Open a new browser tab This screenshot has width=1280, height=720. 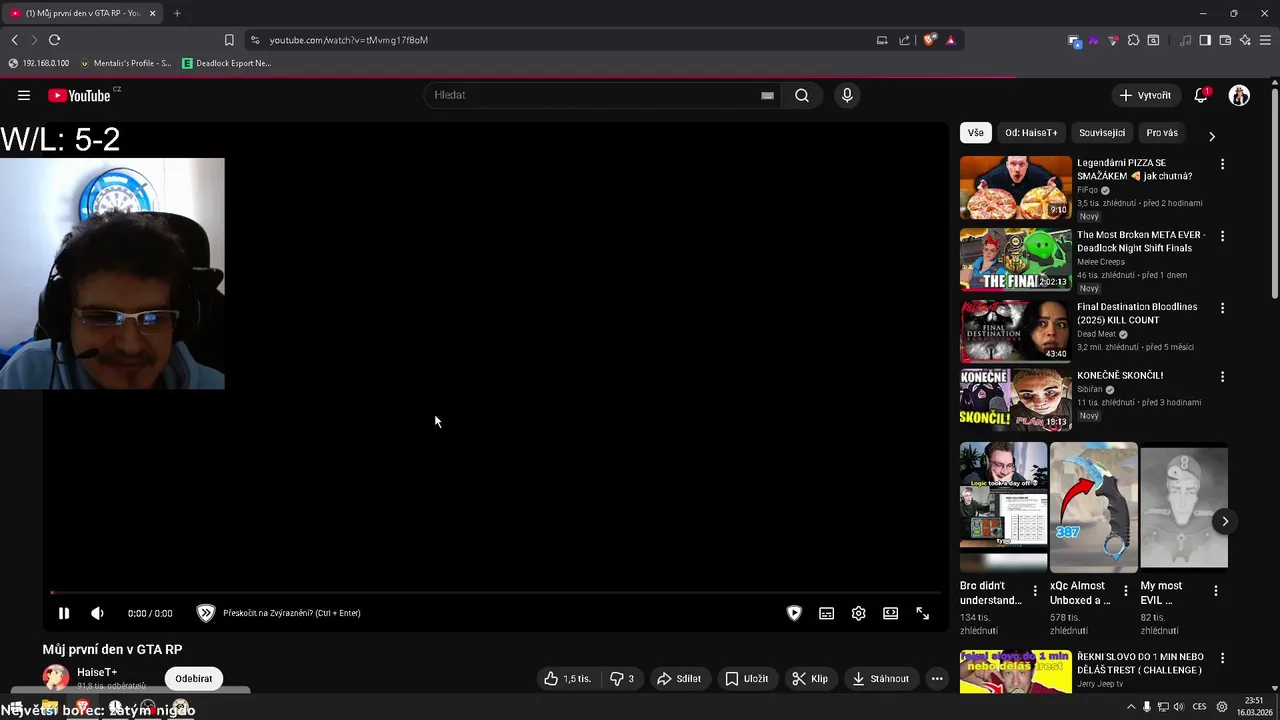click(177, 13)
